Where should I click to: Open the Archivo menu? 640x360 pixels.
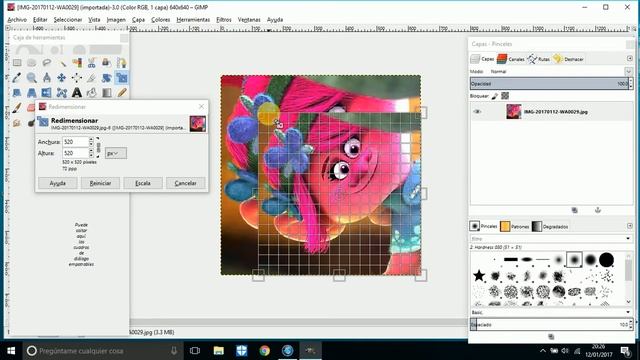click(17, 20)
